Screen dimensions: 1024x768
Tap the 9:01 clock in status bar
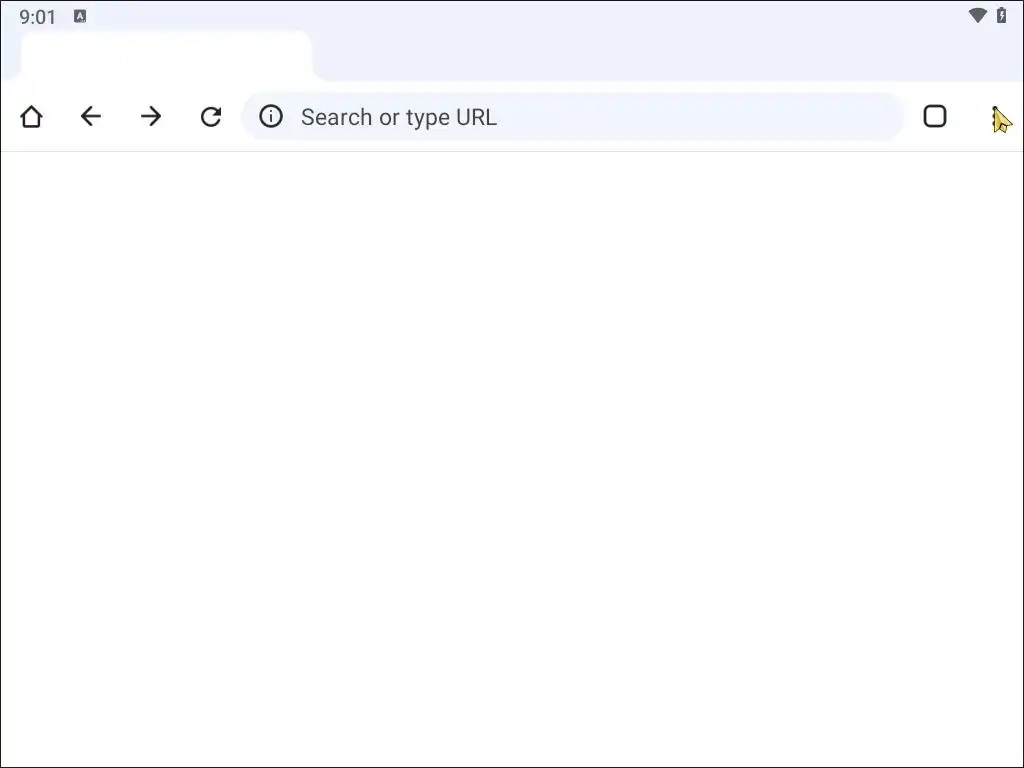[x=38, y=17]
